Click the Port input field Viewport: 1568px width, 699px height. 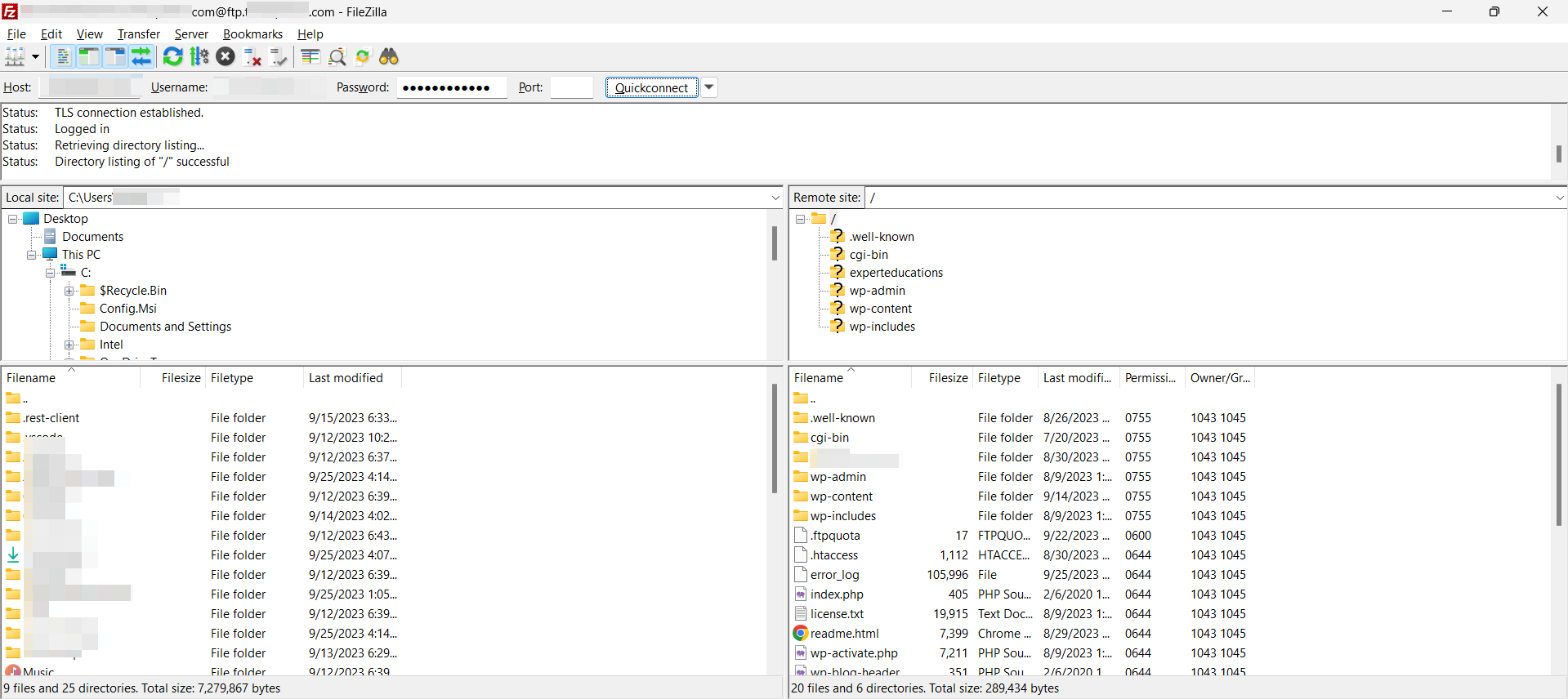[571, 87]
